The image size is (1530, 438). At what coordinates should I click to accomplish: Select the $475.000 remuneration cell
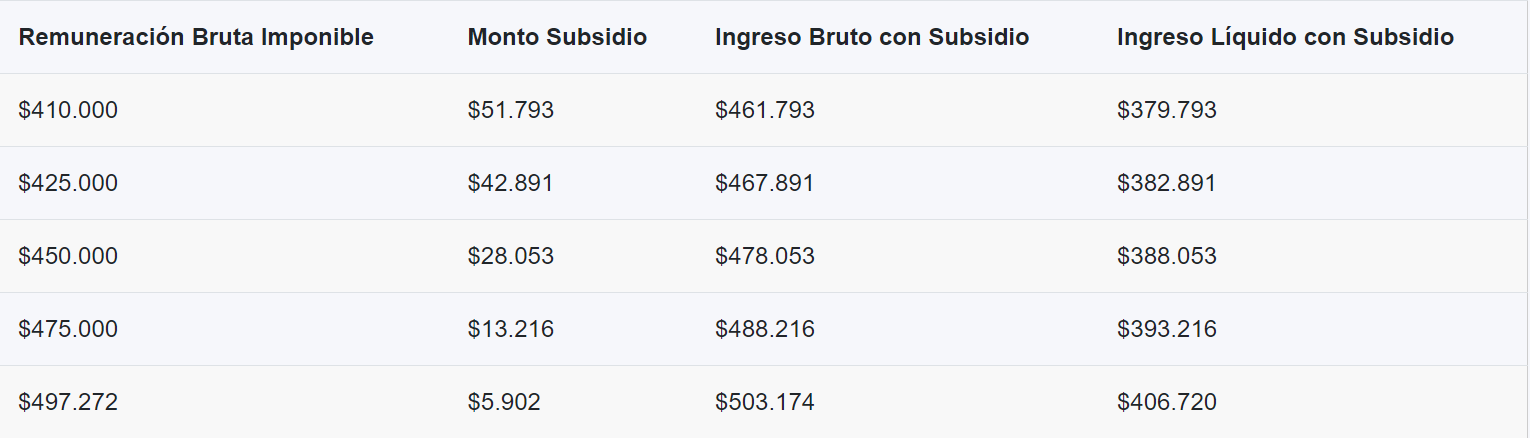[68, 329]
